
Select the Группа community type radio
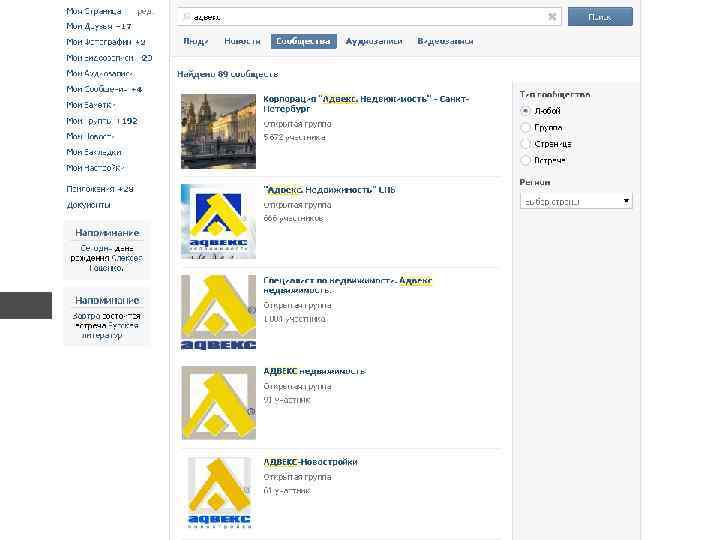[525, 127]
